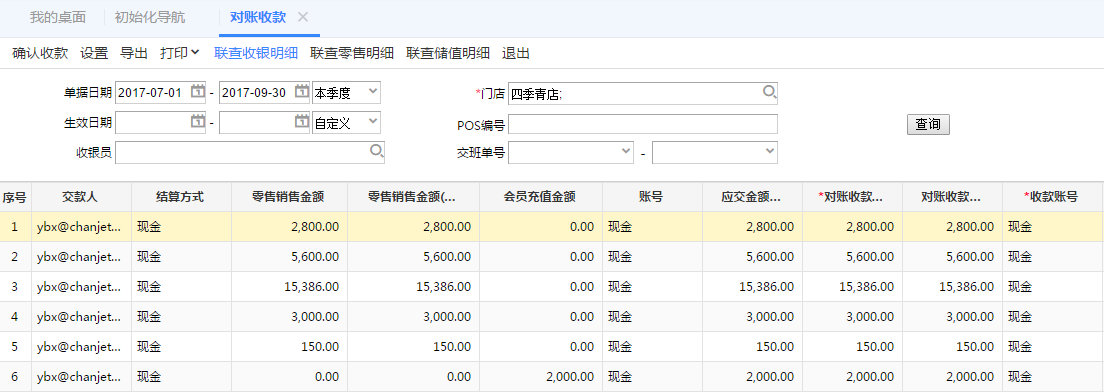This screenshot has width=1104, height=392.
Task: Open the first 交班单号 dropdown
Action: click(x=571, y=152)
